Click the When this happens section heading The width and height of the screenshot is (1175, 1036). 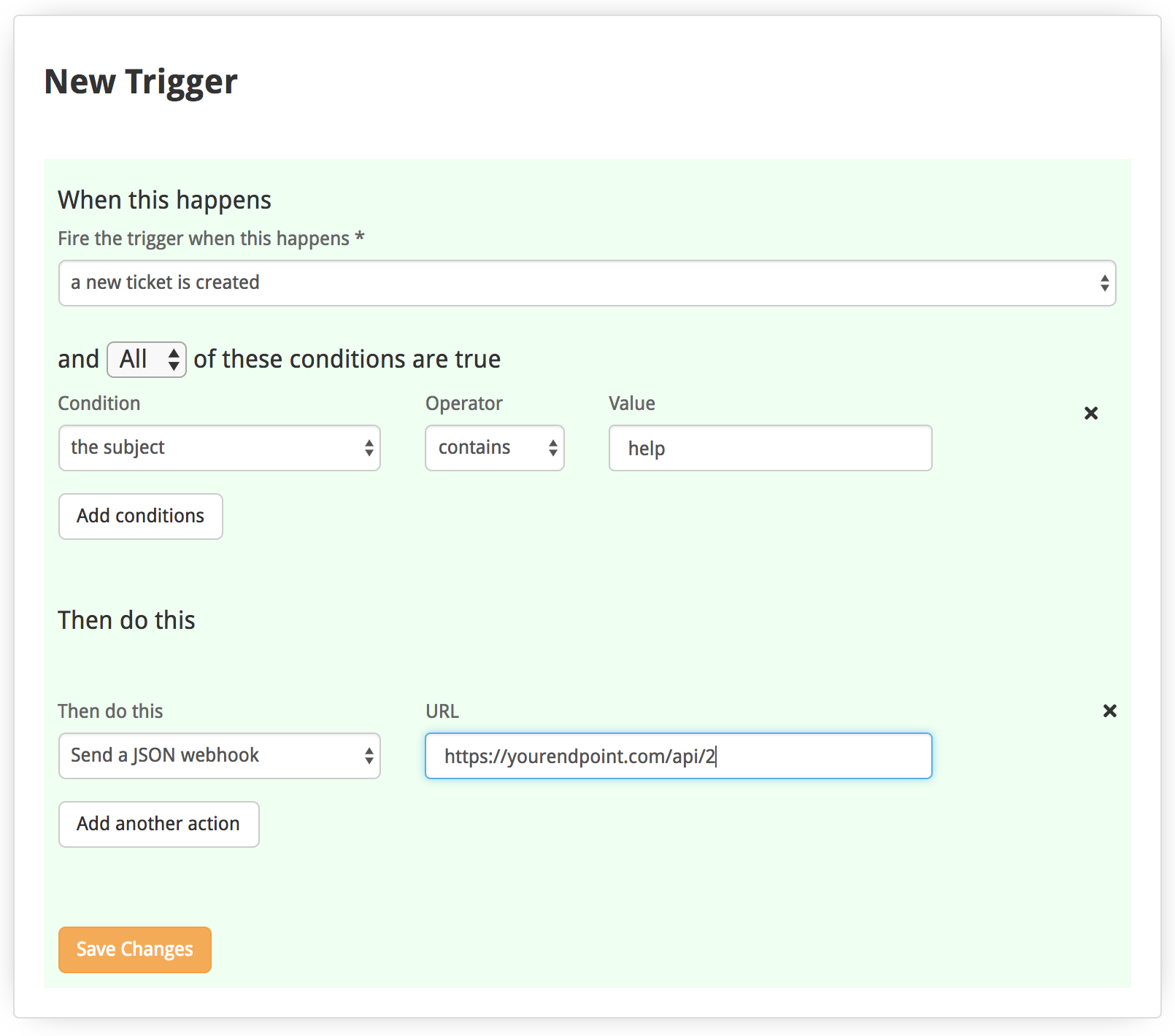pos(164,200)
